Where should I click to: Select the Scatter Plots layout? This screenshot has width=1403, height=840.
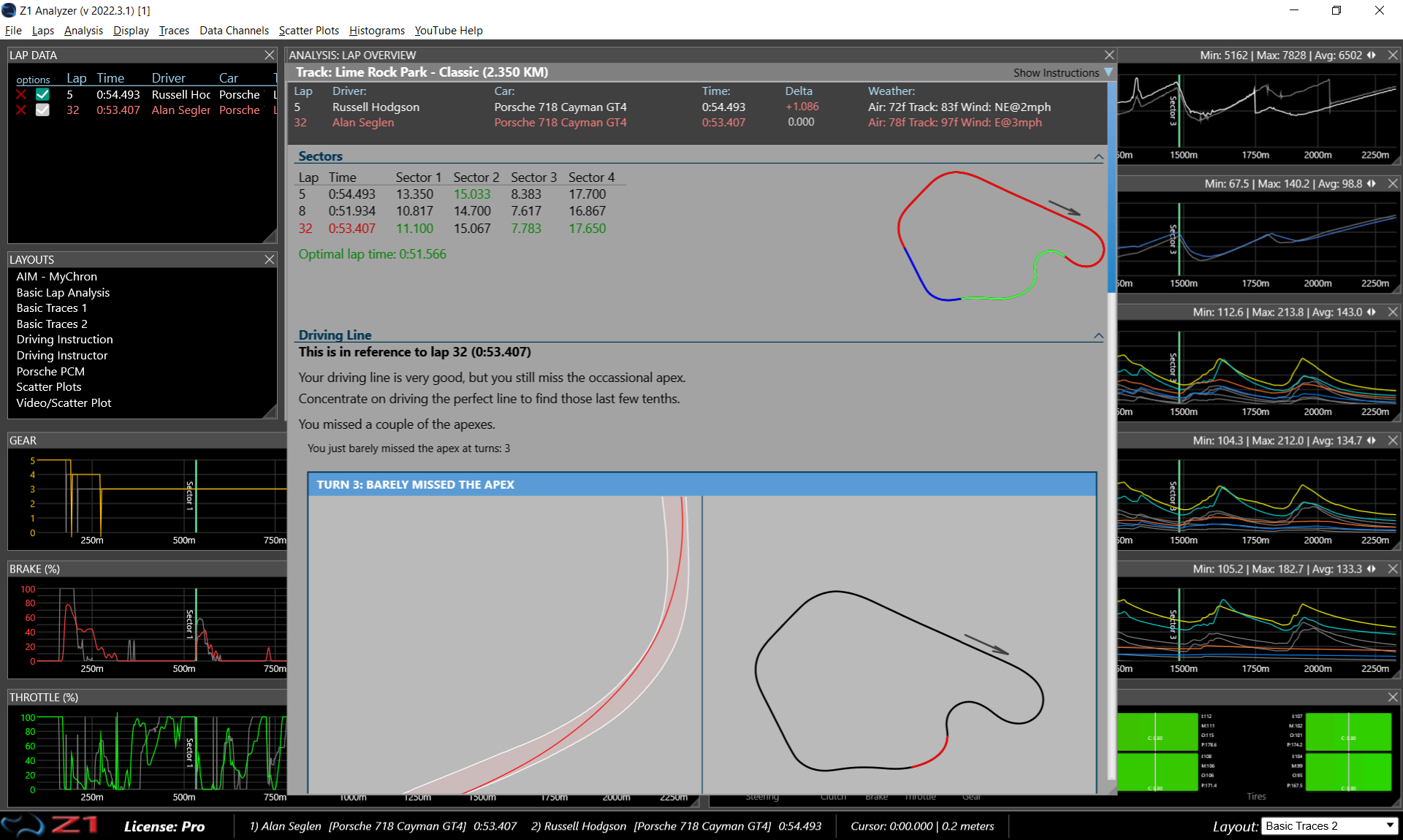[x=48, y=387]
